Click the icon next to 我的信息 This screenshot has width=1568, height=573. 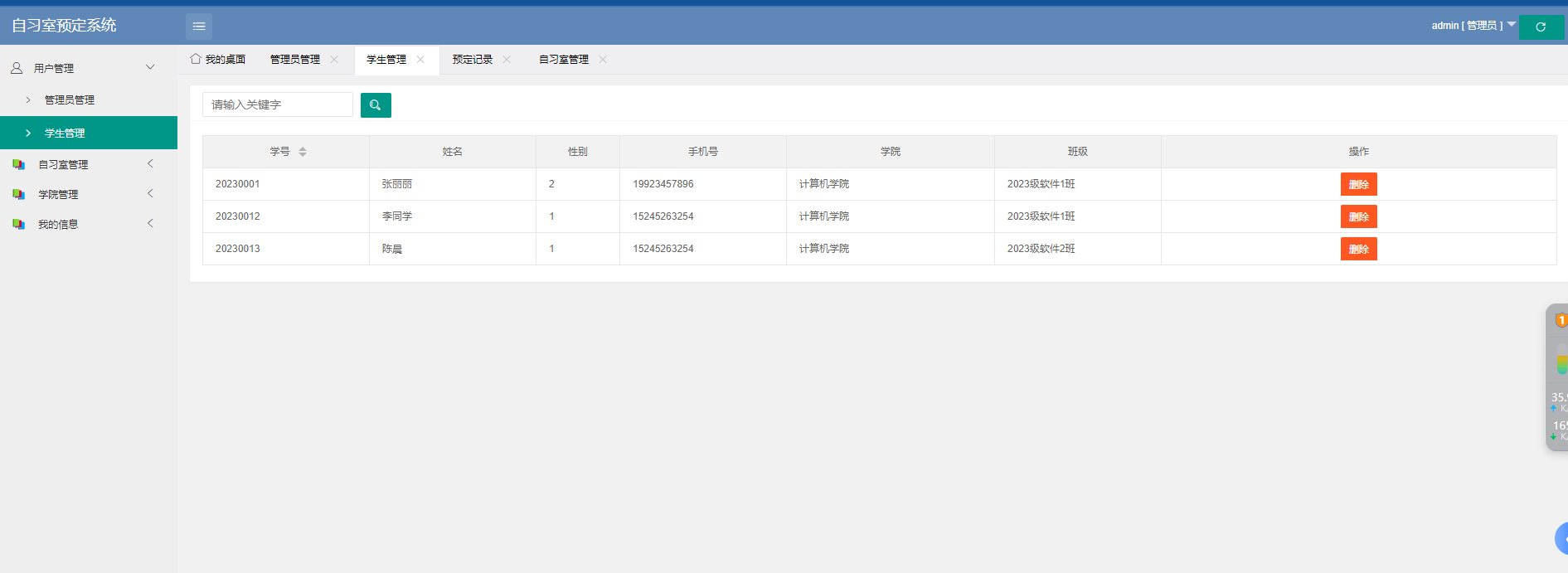(x=18, y=224)
